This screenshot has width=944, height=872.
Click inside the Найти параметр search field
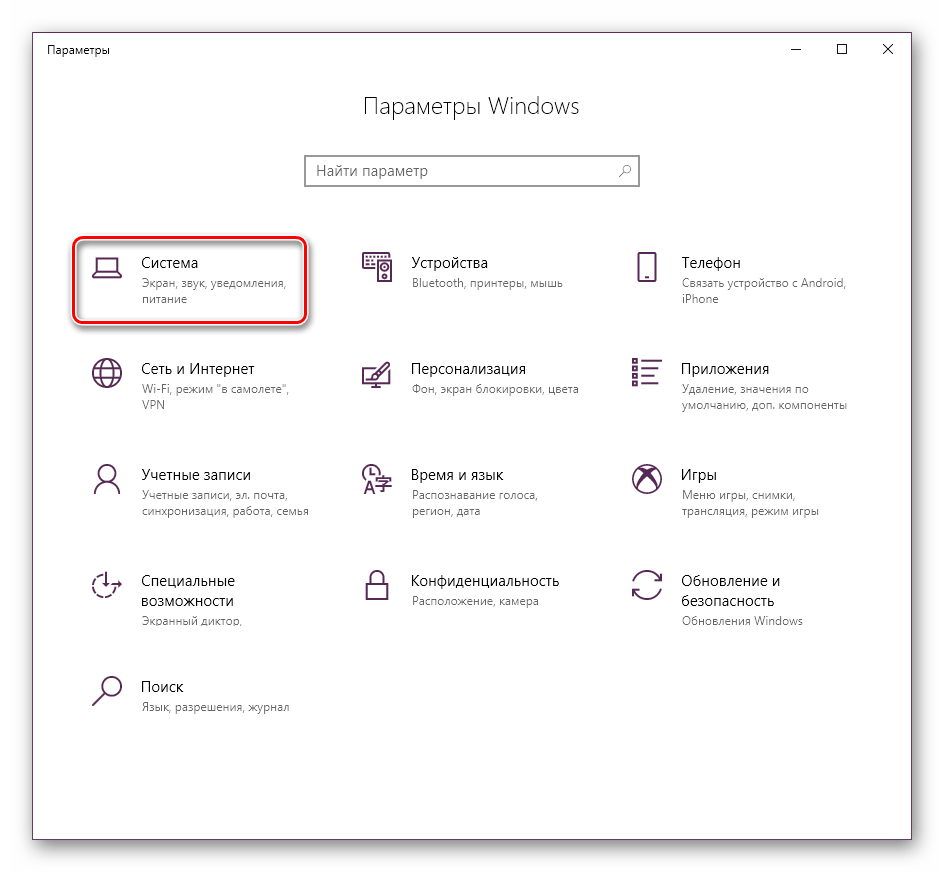pos(460,171)
